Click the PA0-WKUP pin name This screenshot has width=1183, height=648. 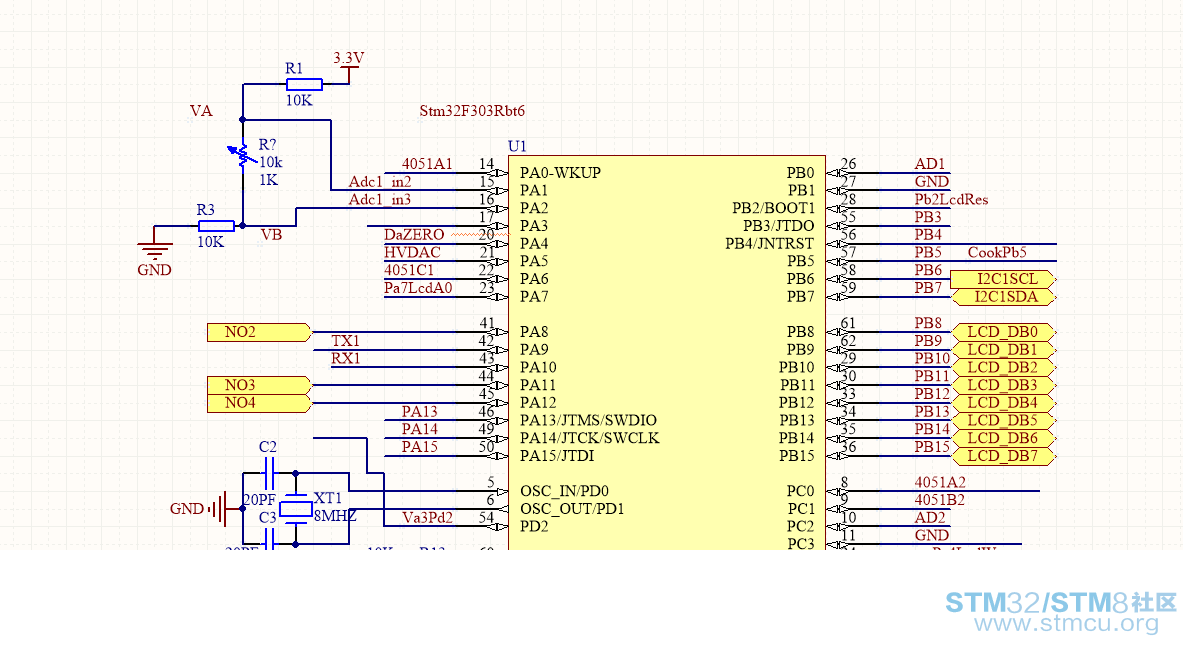(561, 173)
